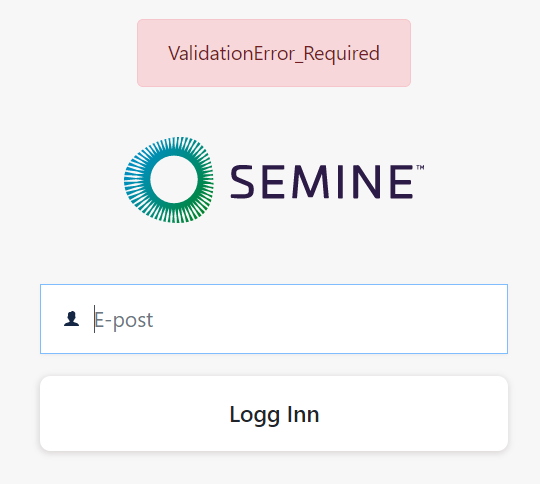
Task: Submit the login form with Logg Inn
Action: [274, 413]
